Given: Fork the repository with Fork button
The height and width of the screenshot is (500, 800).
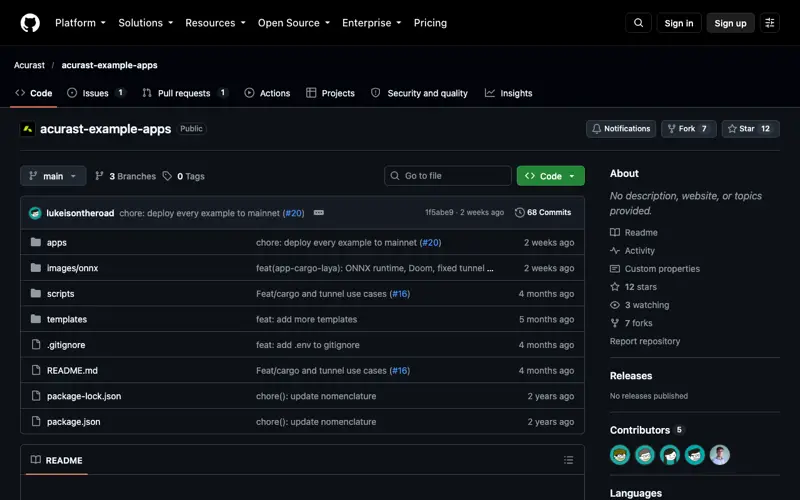Looking at the screenshot, I should pyautogui.click(x=688, y=129).
